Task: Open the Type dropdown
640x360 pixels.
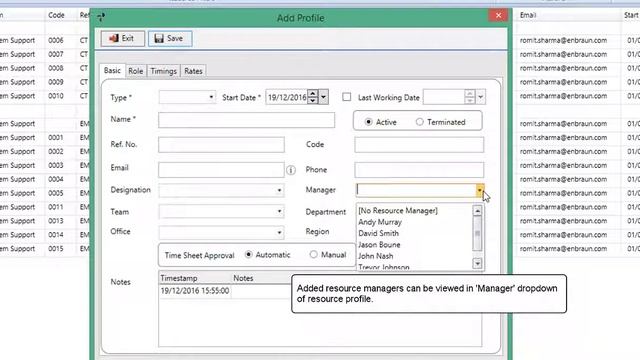Action: pyautogui.click(x=211, y=97)
